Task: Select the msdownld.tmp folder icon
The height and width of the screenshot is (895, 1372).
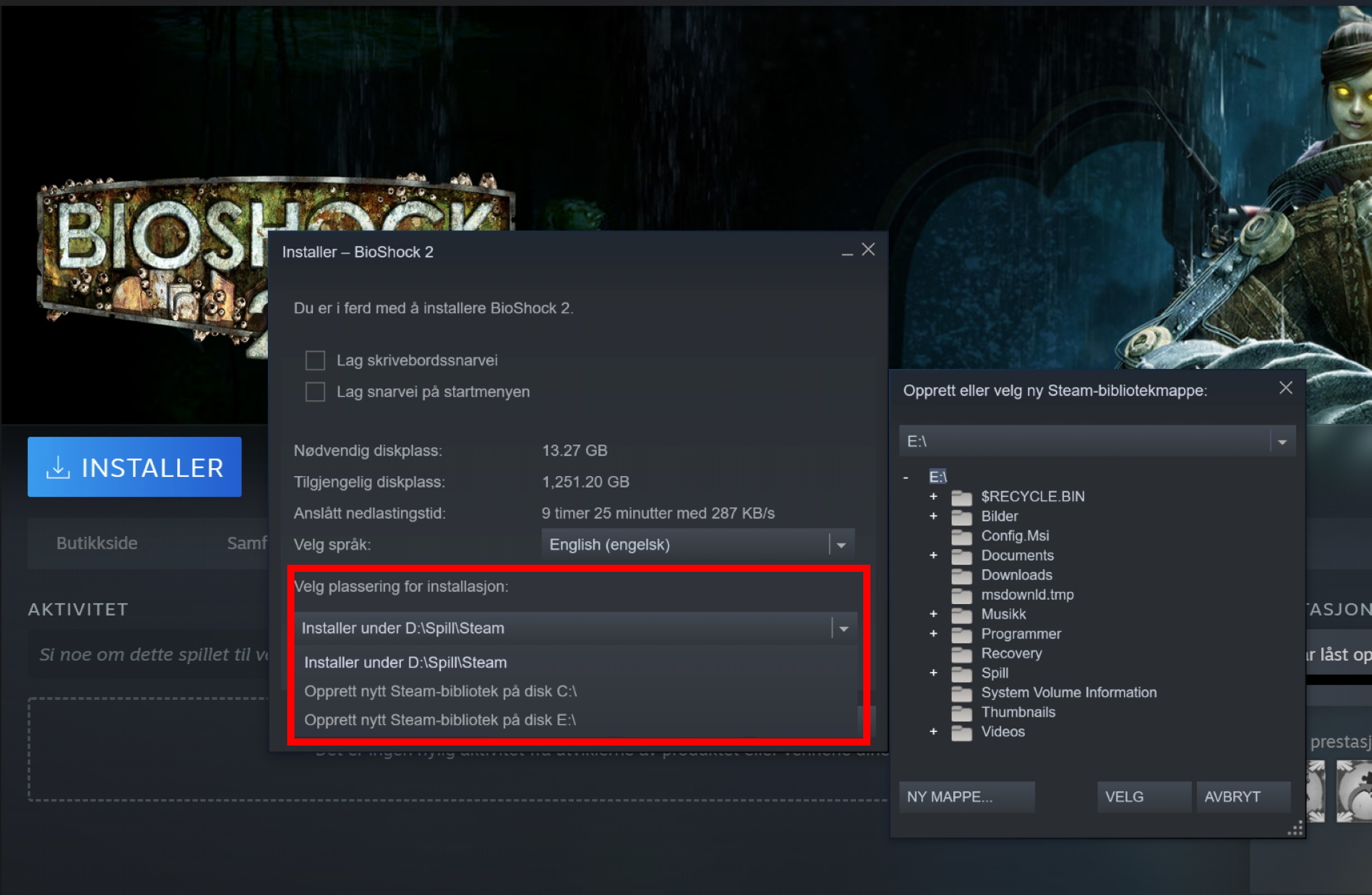Action: [x=962, y=595]
